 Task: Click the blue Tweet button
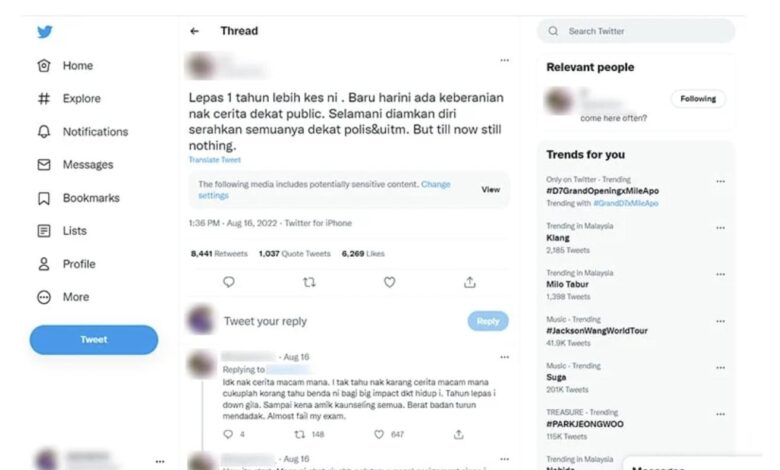[94, 340]
